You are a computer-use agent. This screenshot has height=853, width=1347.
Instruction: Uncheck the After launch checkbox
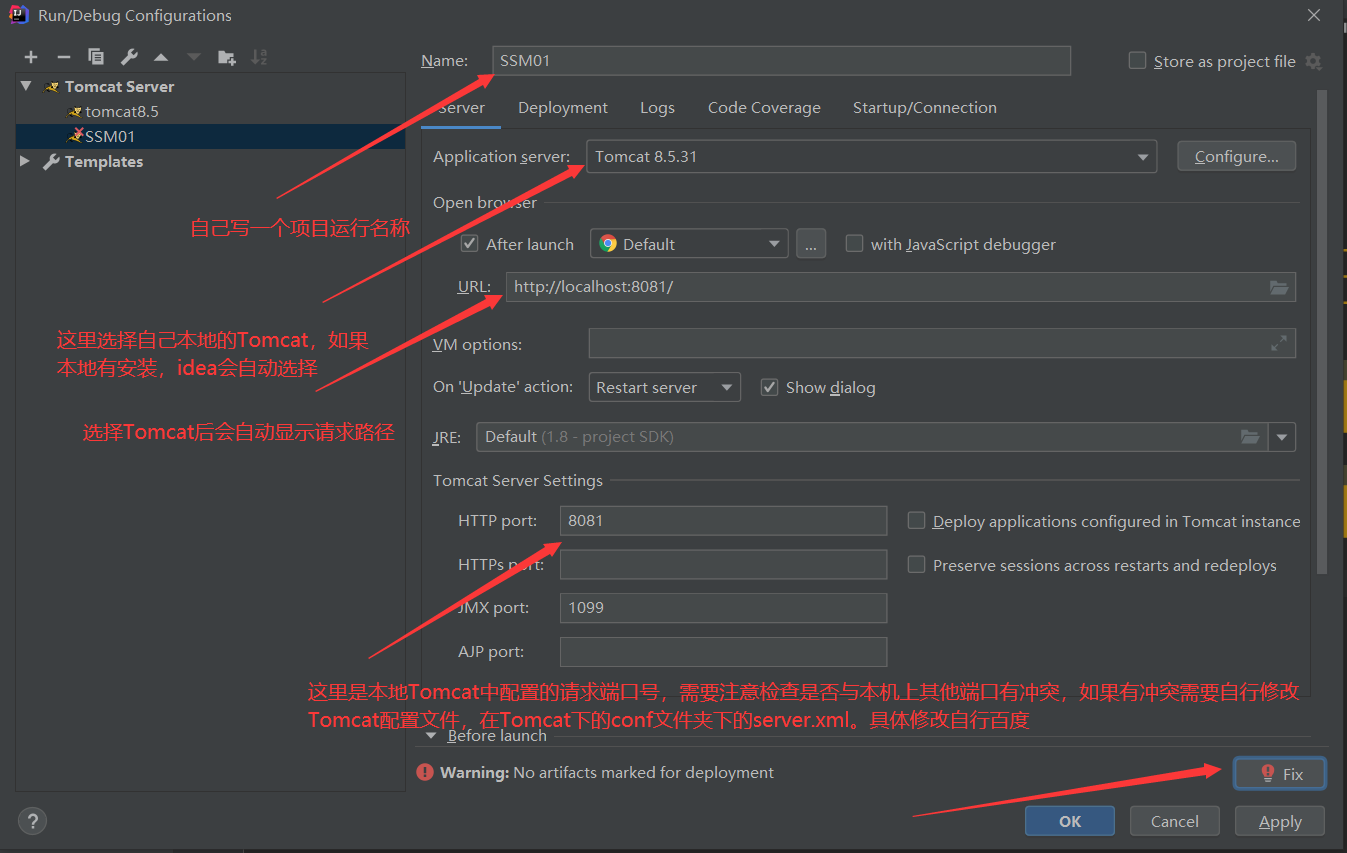point(469,243)
